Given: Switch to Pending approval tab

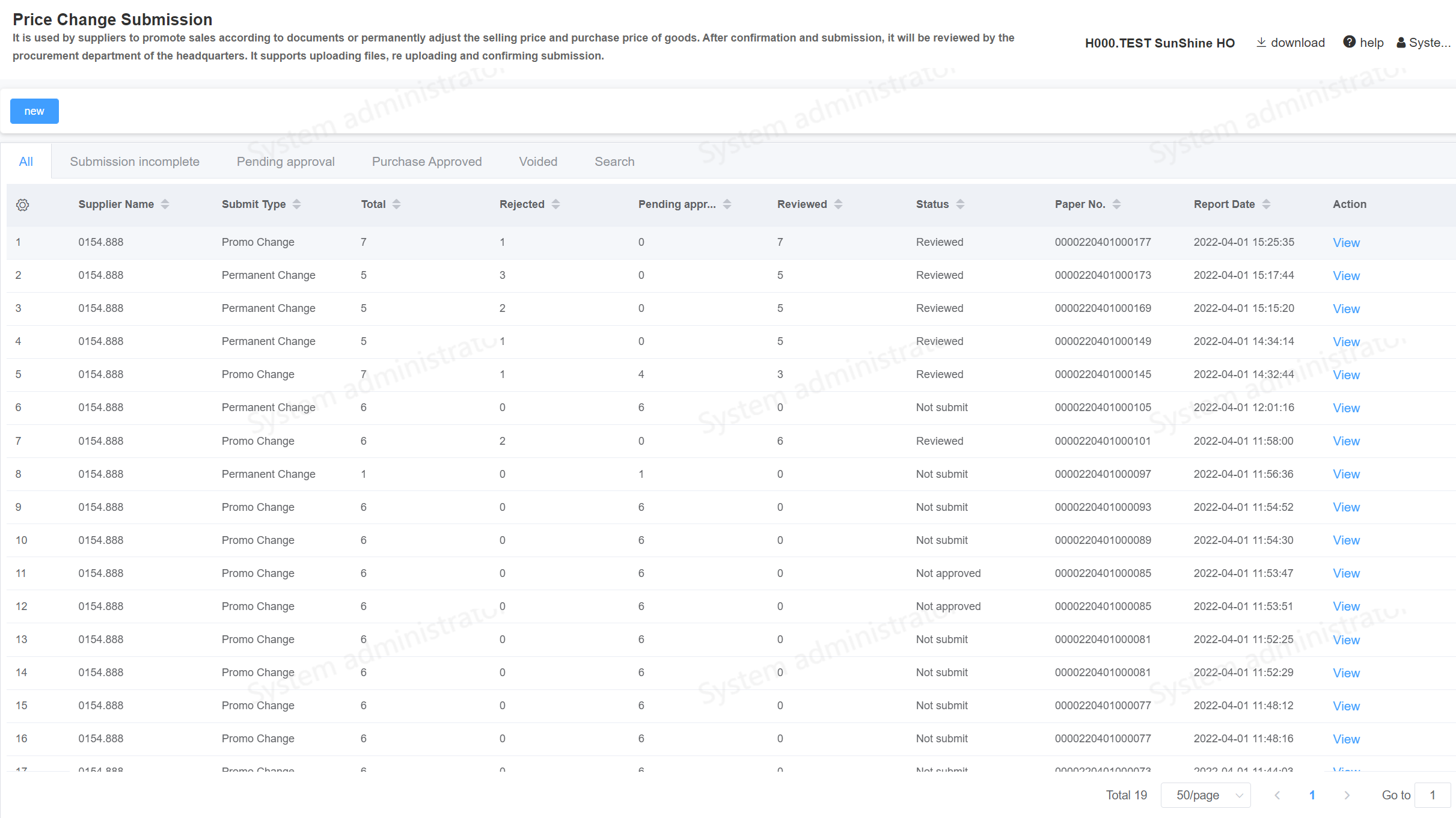Looking at the screenshot, I should [x=286, y=162].
